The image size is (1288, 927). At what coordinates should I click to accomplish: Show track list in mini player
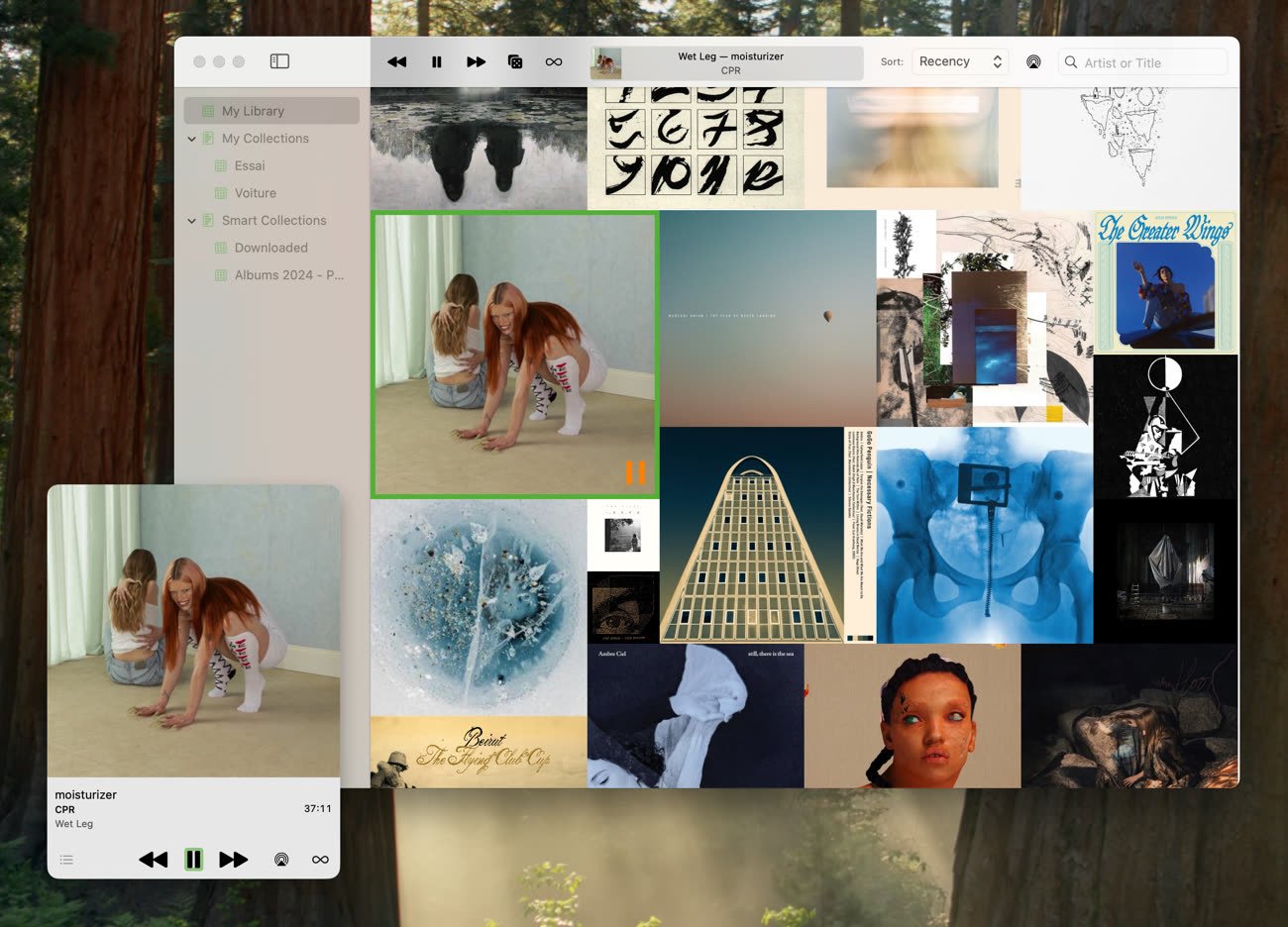coord(66,860)
